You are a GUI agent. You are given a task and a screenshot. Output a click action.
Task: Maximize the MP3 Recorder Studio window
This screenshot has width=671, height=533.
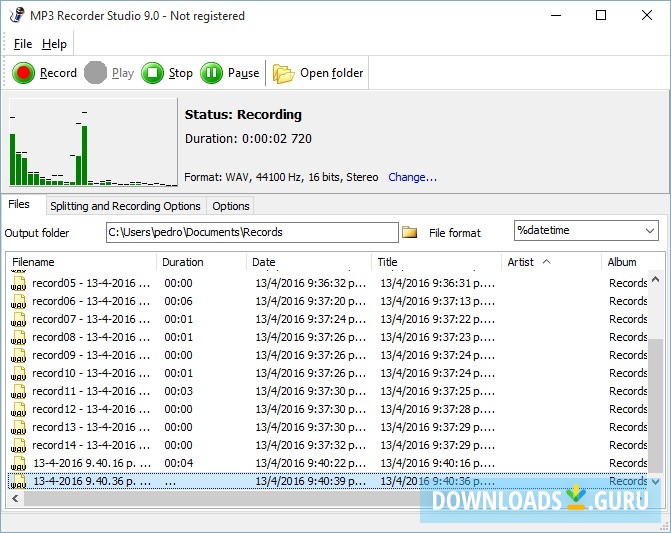click(601, 15)
